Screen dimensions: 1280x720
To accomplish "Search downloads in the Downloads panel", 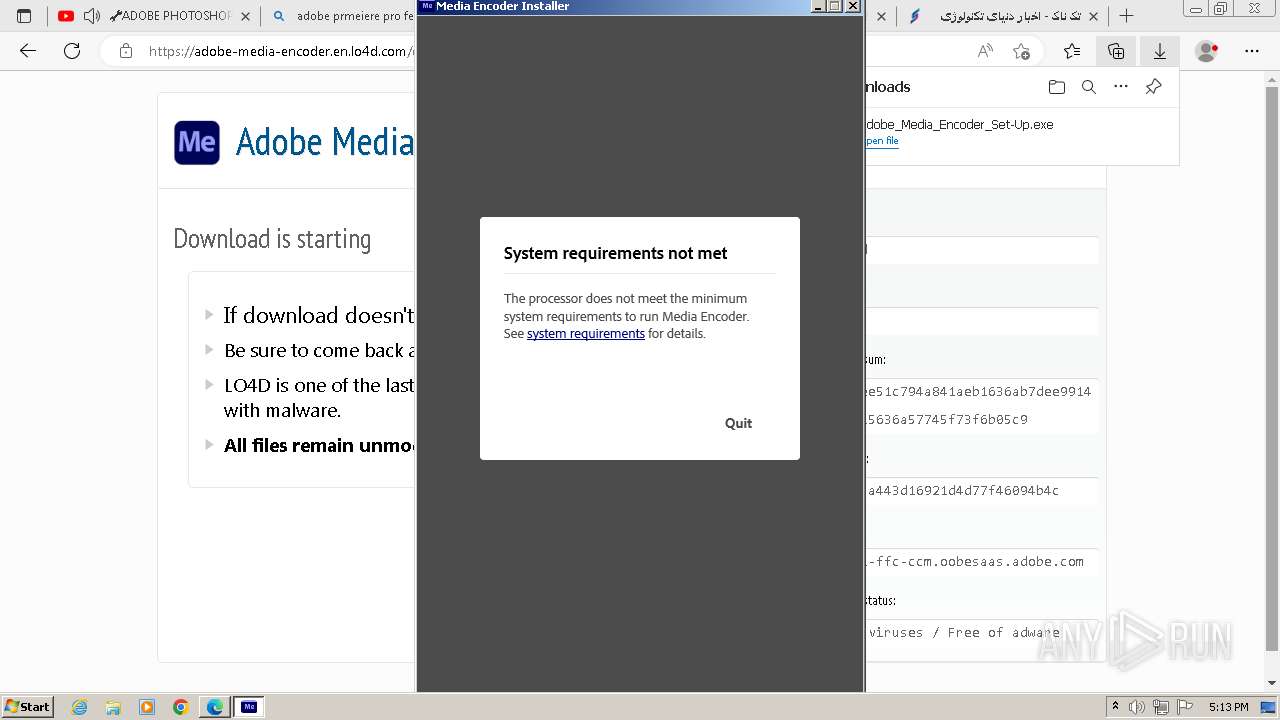I will 1089,87.
